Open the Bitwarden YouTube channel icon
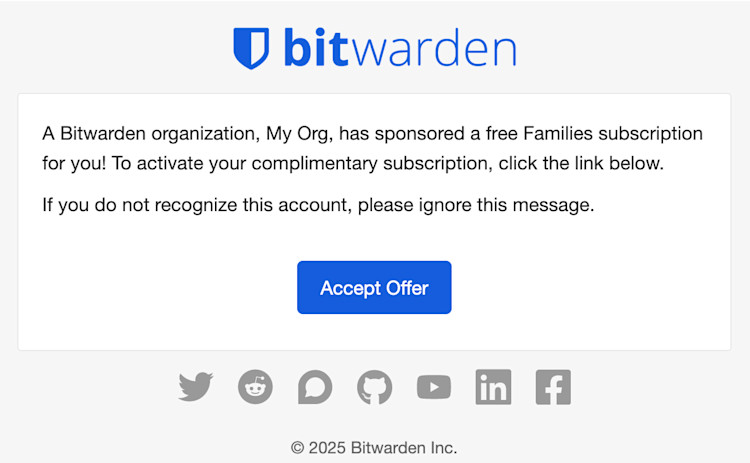The width and height of the screenshot is (750, 463). click(434, 387)
